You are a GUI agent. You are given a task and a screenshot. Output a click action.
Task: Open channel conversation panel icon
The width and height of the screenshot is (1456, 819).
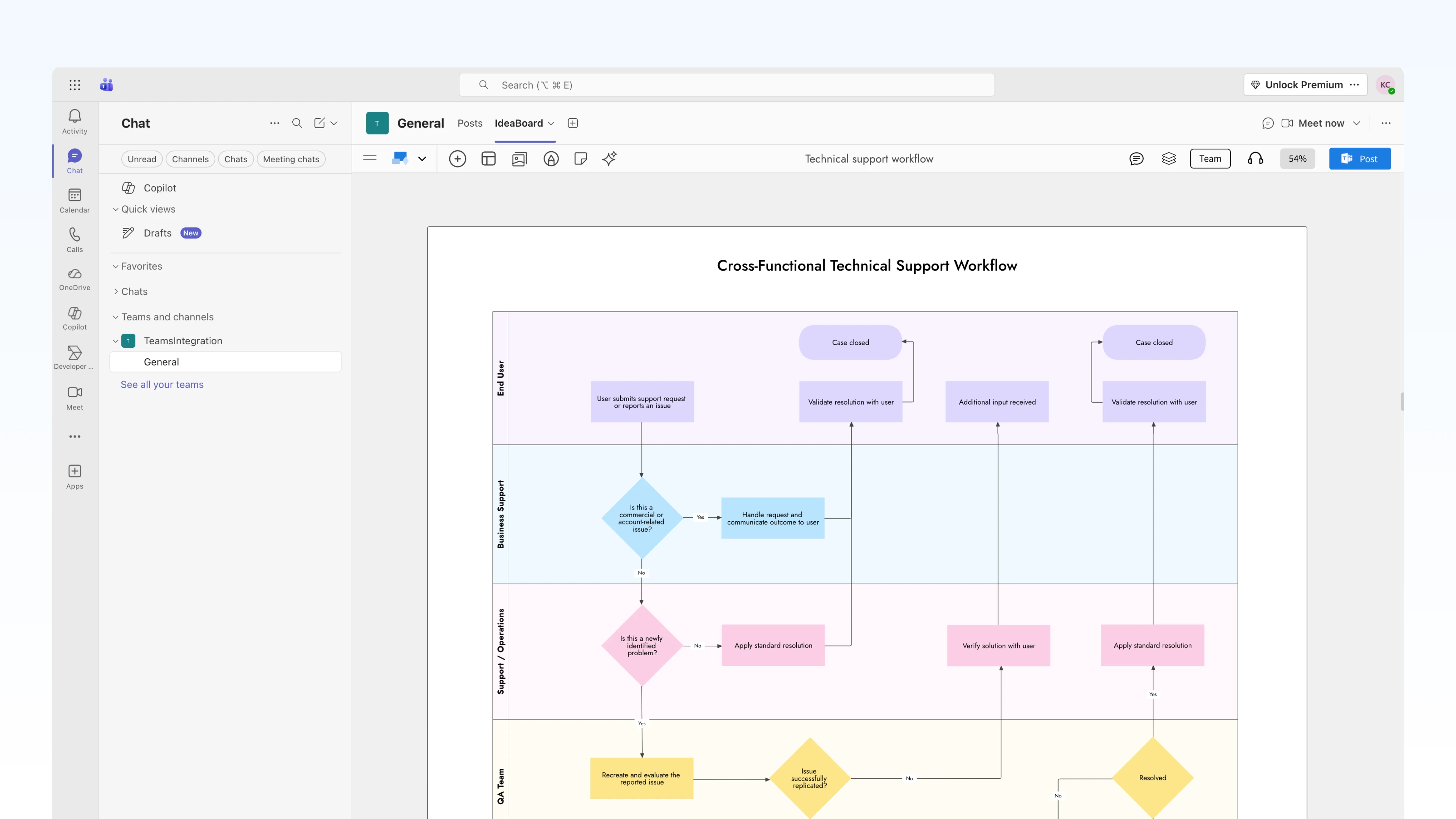pyautogui.click(x=1268, y=123)
